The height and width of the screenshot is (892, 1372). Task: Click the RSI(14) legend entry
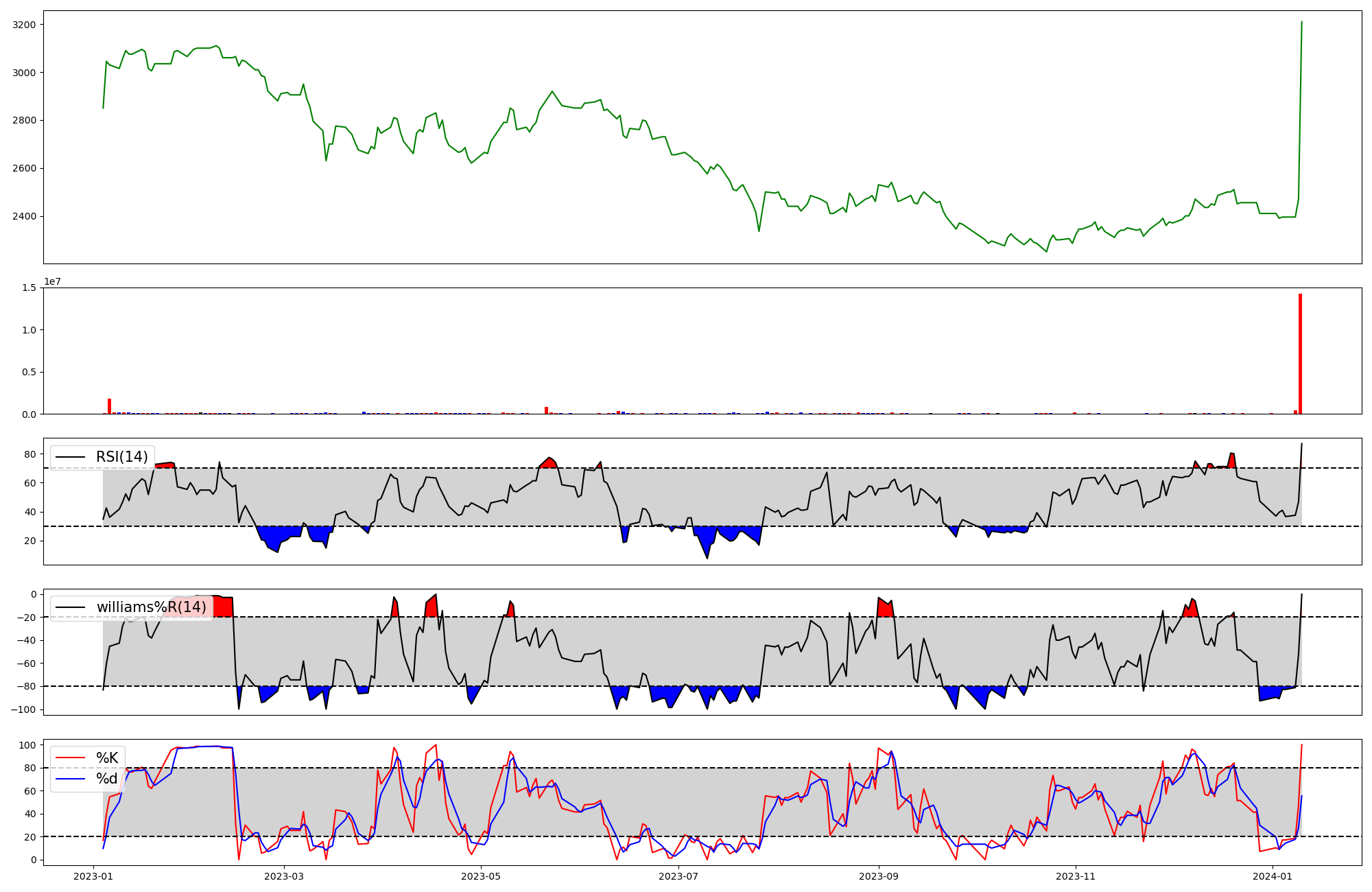pyautogui.click(x=121, y=457)
